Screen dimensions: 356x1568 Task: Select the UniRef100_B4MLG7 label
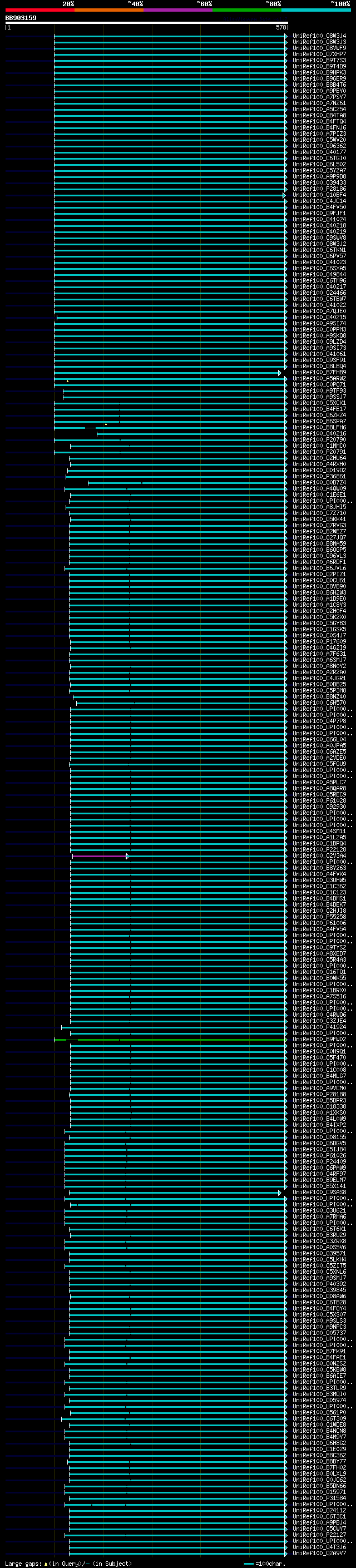point(319,1076)
